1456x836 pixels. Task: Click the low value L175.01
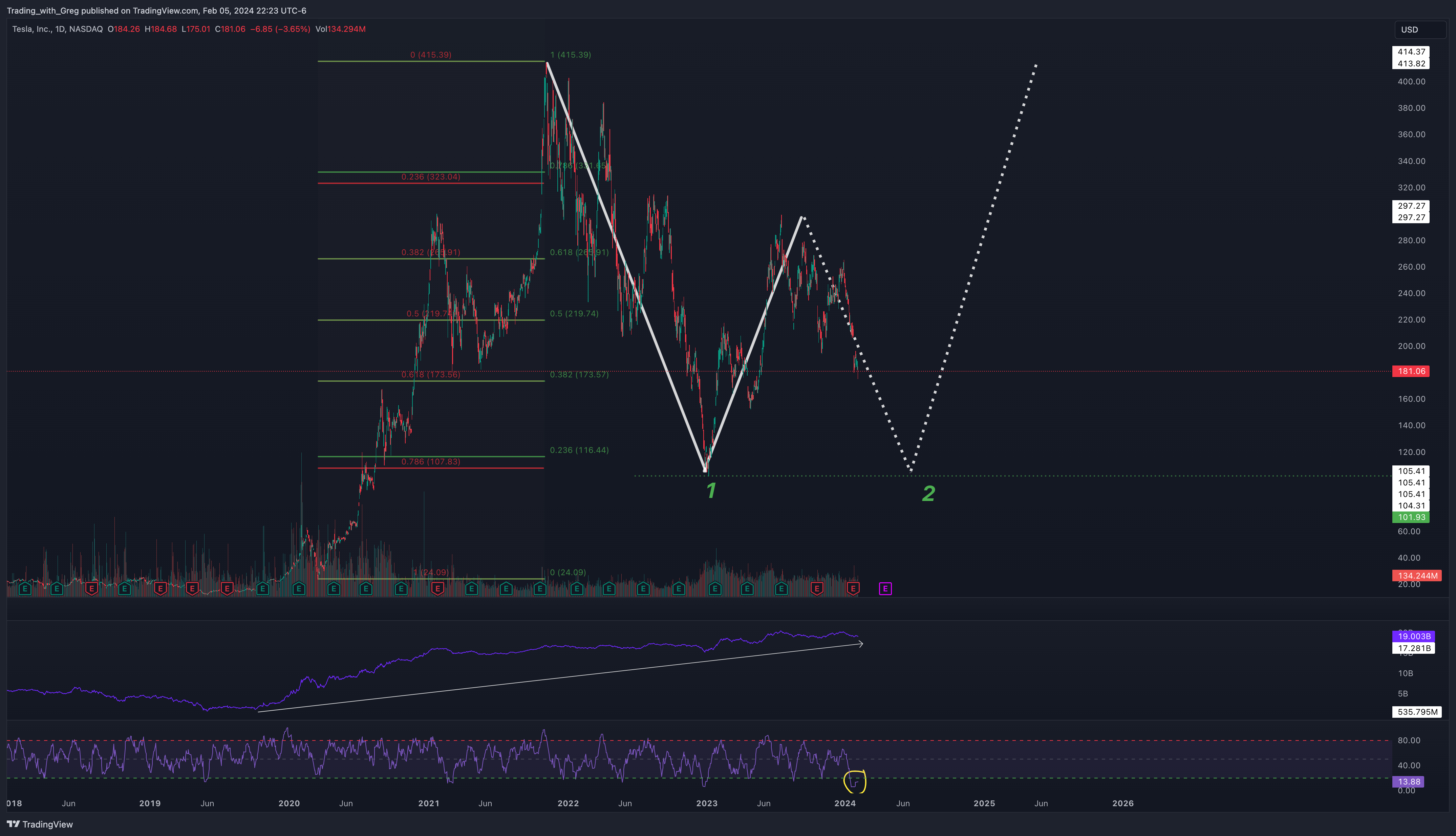196,29
